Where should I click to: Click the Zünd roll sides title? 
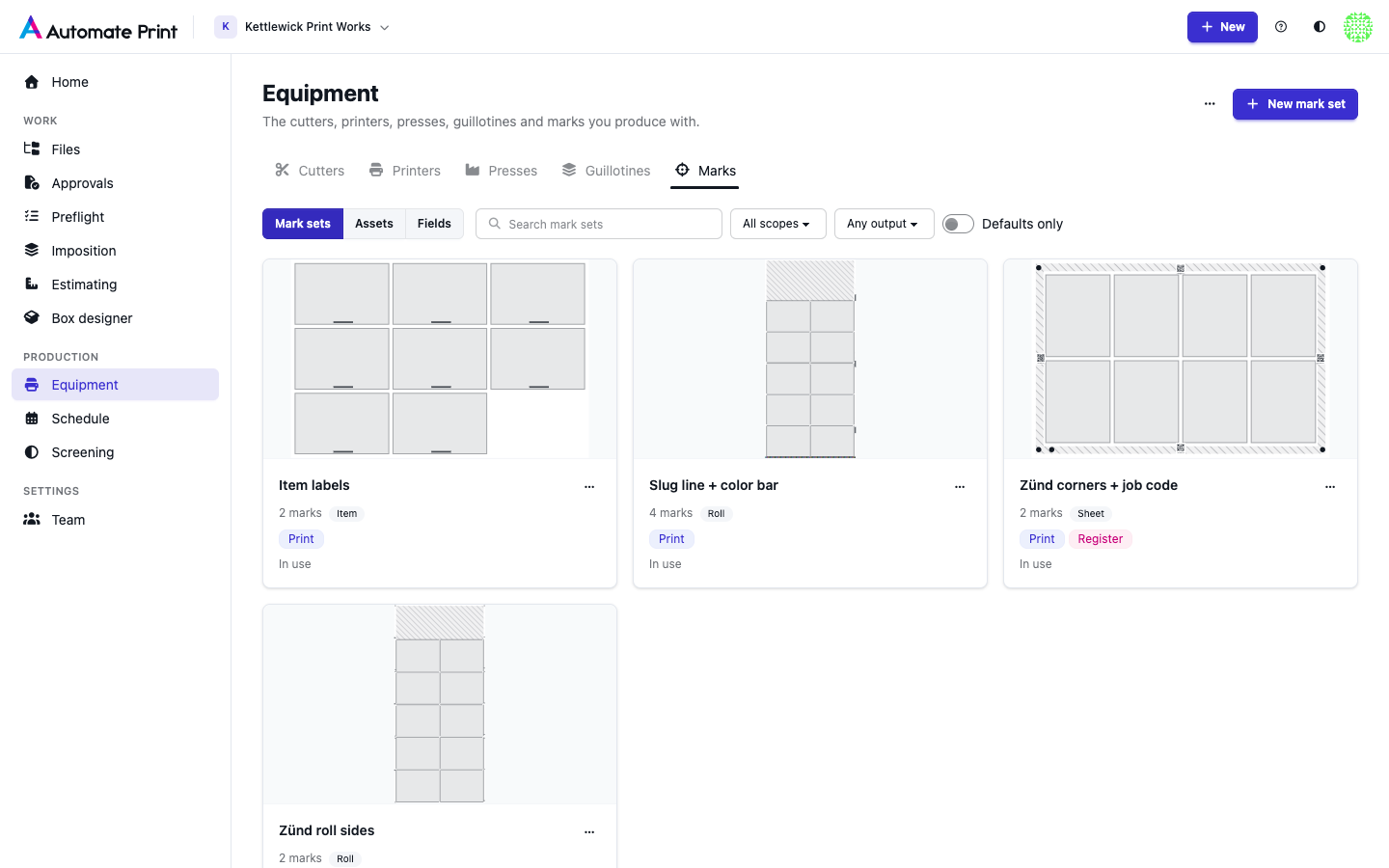327,830
